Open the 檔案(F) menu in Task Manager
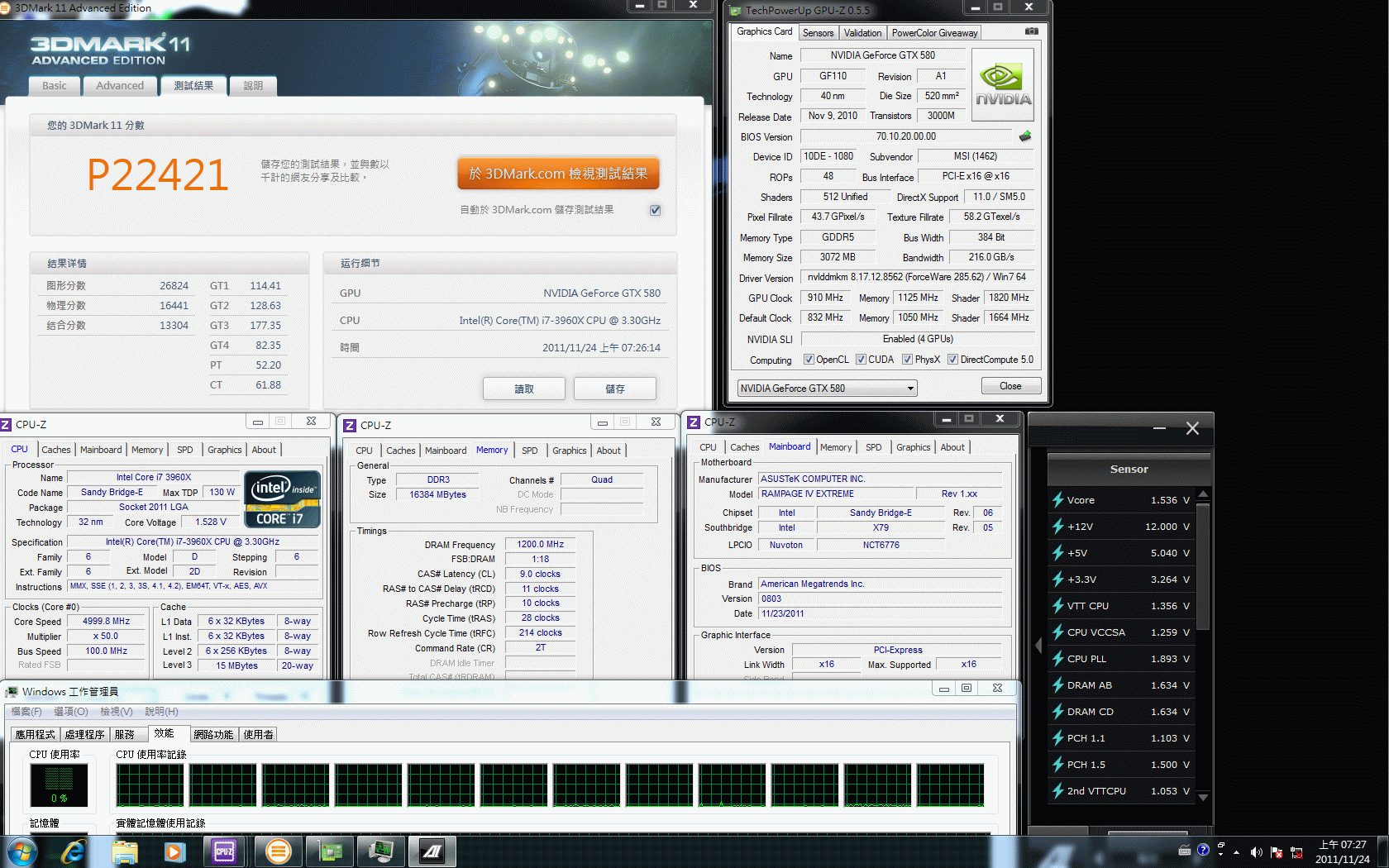 (x=26, y=712)
